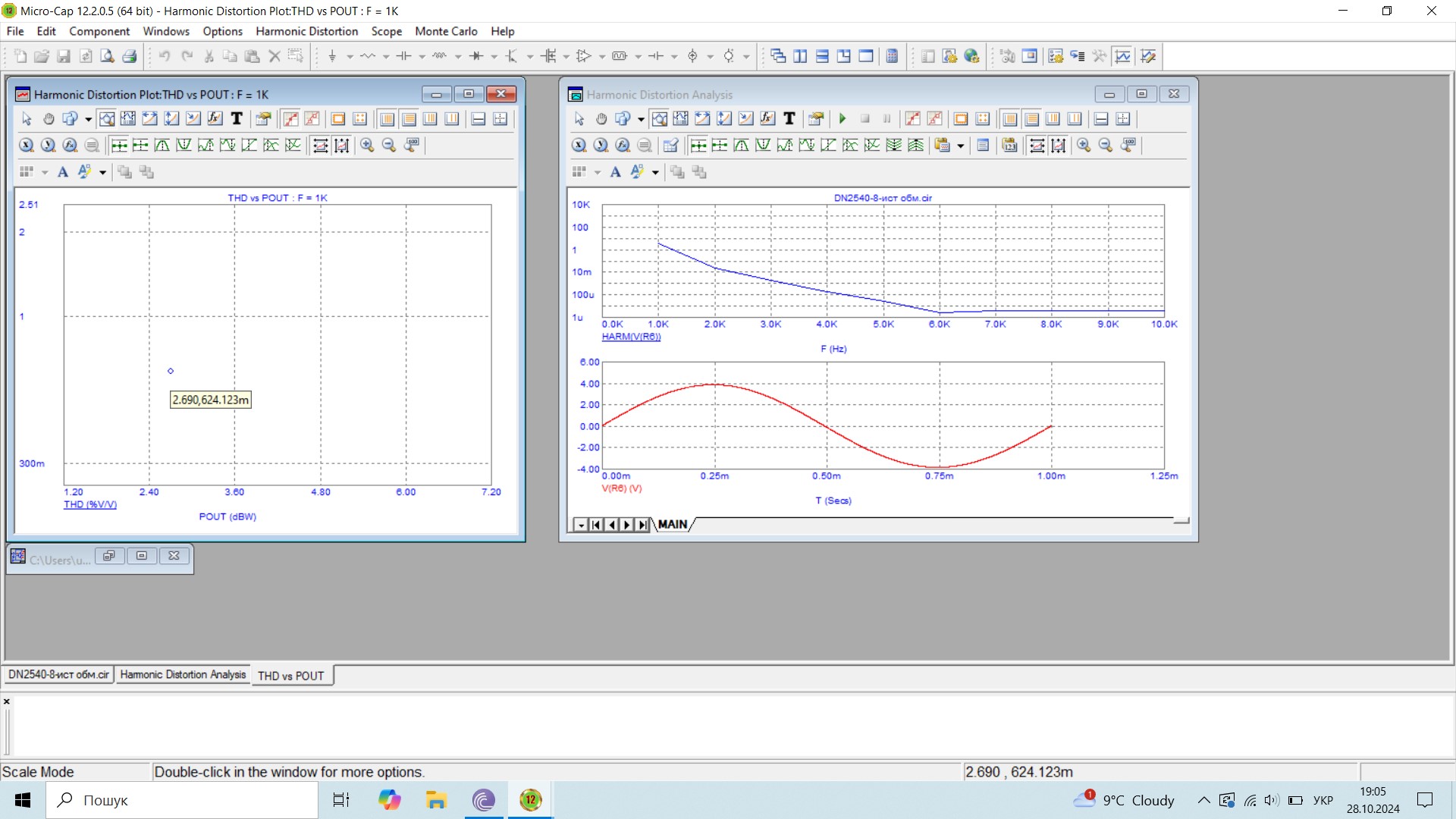Expand the color grid dropdown in Analysis window

pos(598,173)
